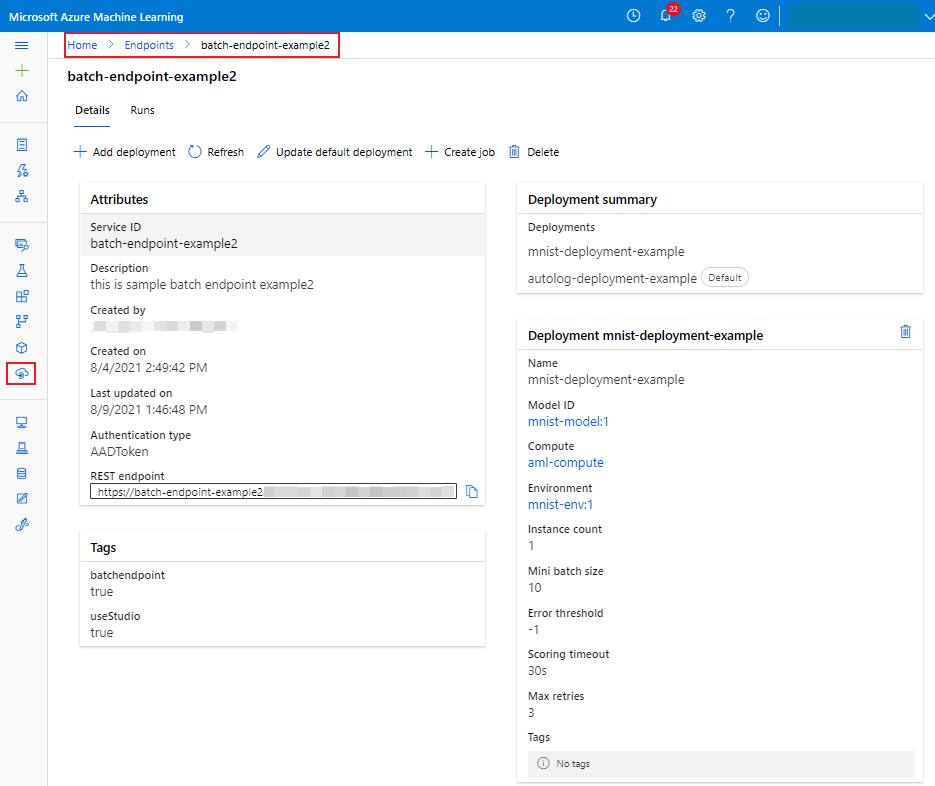Navigate to Home breadcrumb link
Viewport: 935px width, 786px height.
pos(82,45)
